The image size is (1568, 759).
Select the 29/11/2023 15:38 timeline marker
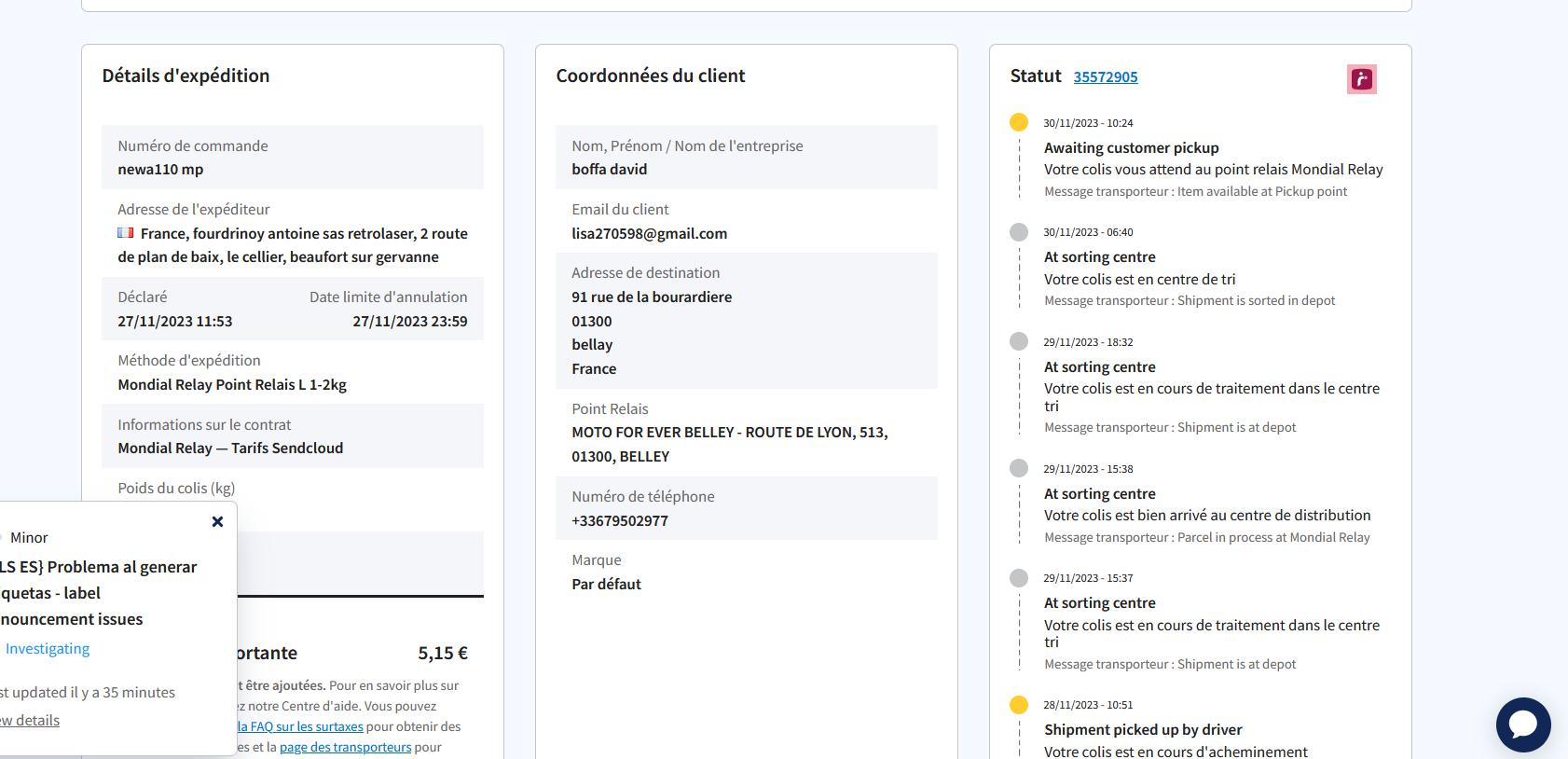1019,468
